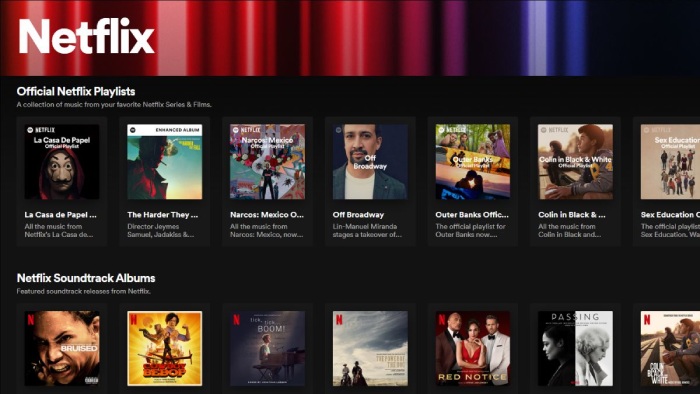Image resolution: width=700 pixels, height=394 pixels.
Task: Open the Passing soundtrack album cover
Action: pos(575,348)
